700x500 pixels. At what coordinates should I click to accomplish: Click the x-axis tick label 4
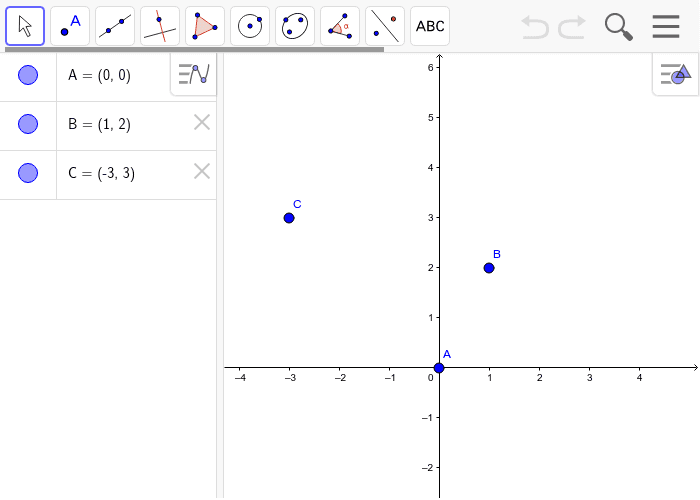coord(639,378)
